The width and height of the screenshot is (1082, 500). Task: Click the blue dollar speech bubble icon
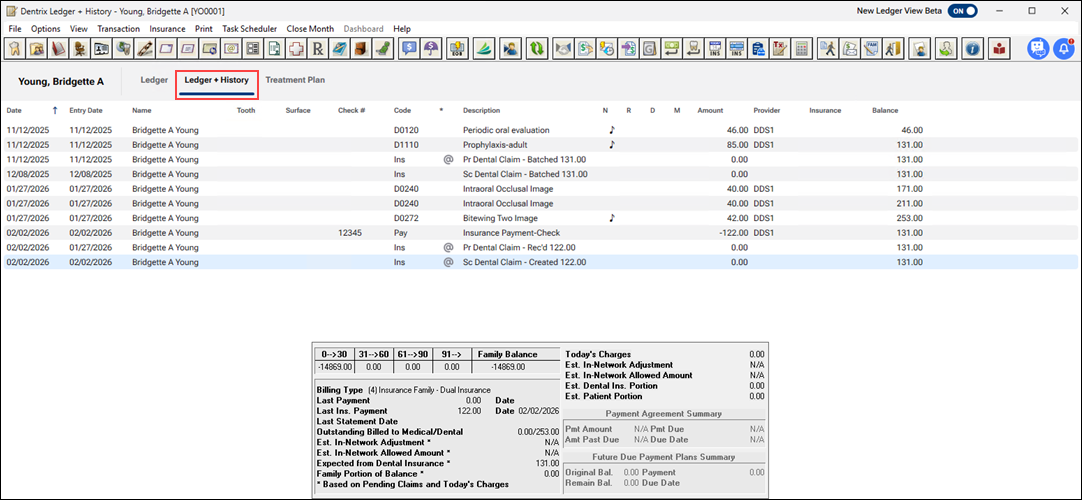pyautogui.click(x=409, y=48)
